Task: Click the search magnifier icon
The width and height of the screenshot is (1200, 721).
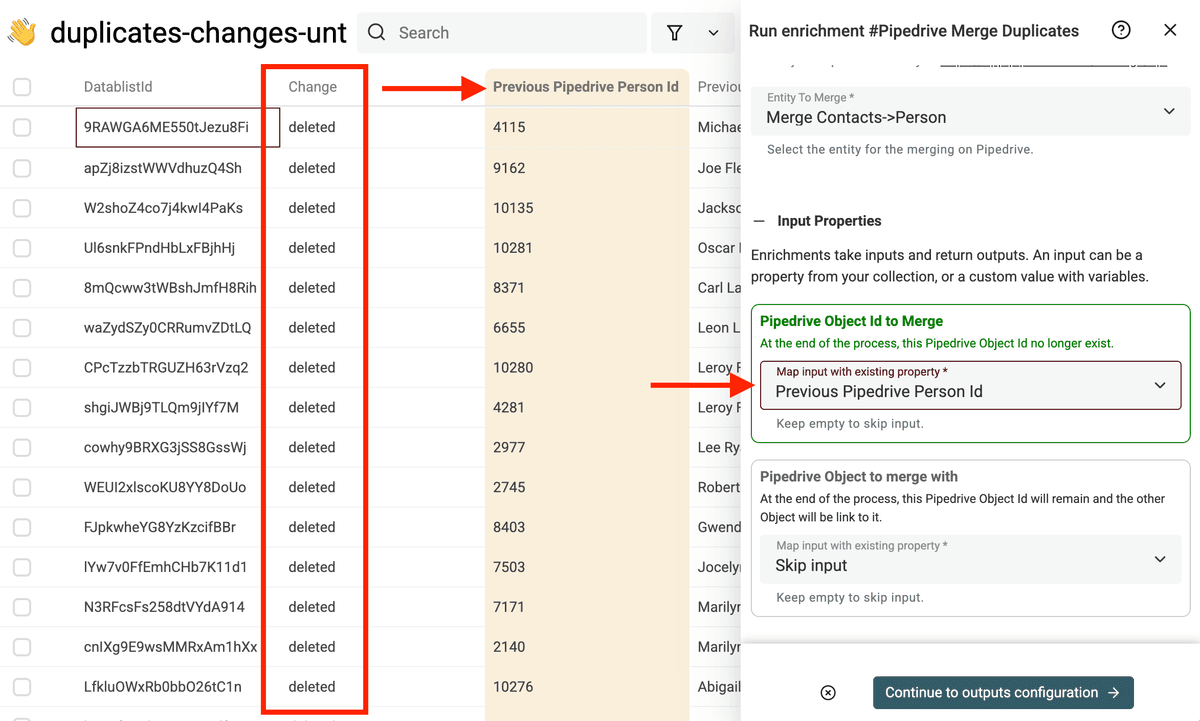Action: click(x=377, y=33)
